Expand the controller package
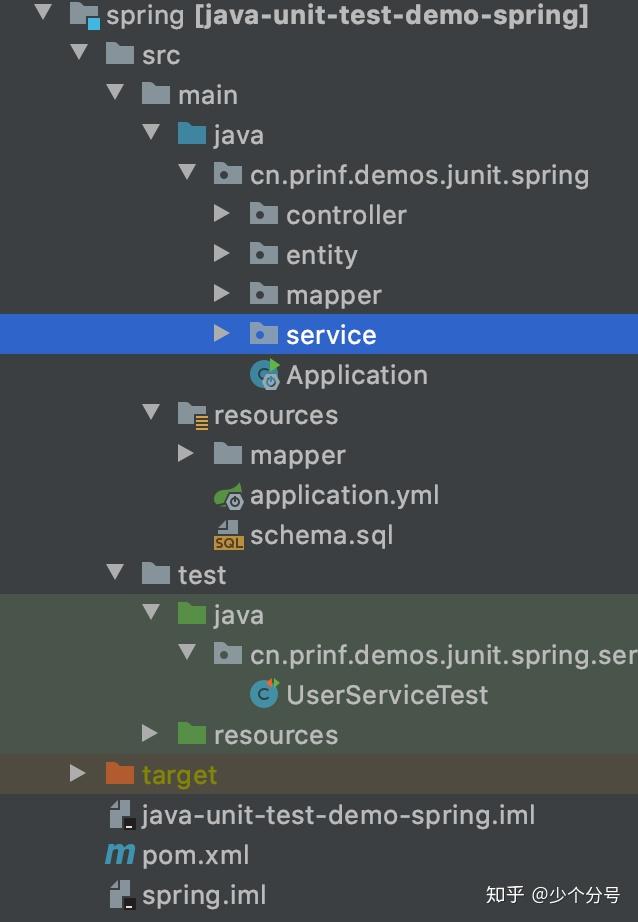 (x=222, y=214)
